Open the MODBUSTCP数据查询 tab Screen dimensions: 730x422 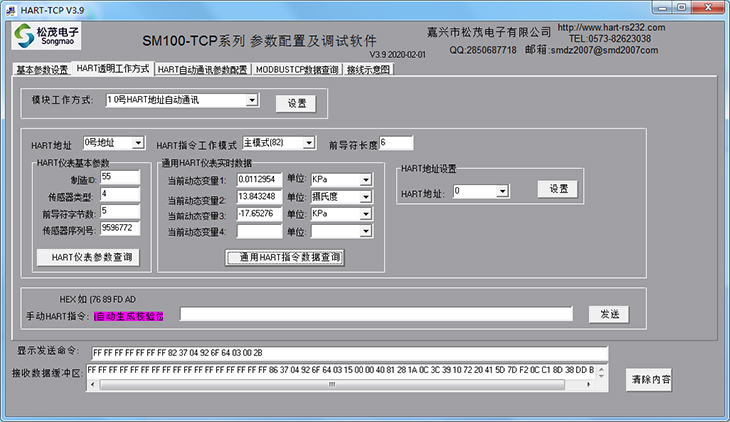point(297,70)
